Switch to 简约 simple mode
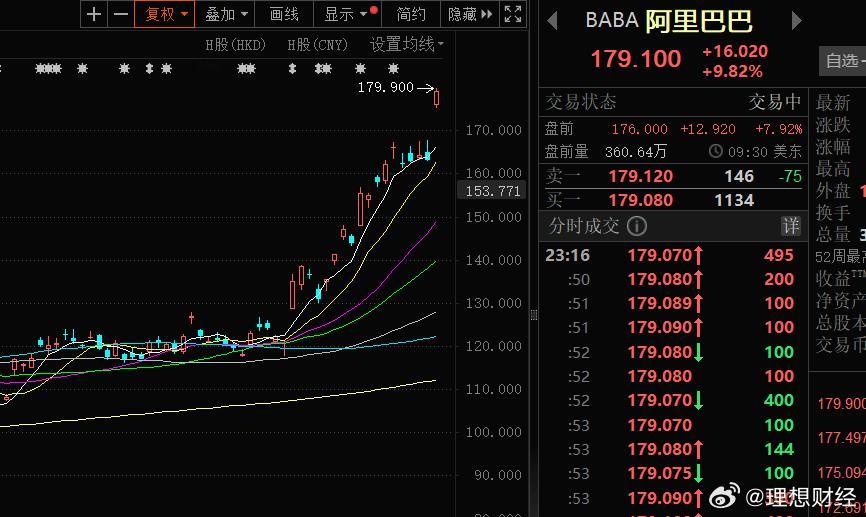 [411, 14]
